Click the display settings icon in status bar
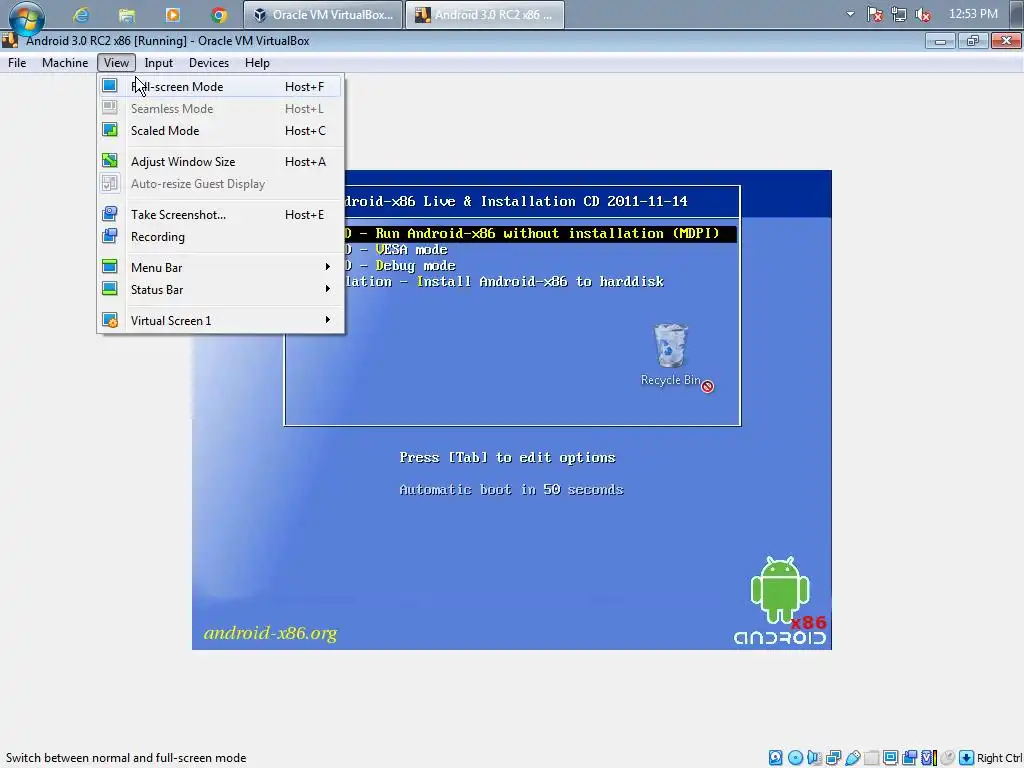Viewport: 1024px width, 768px height. tap(890, 758)
